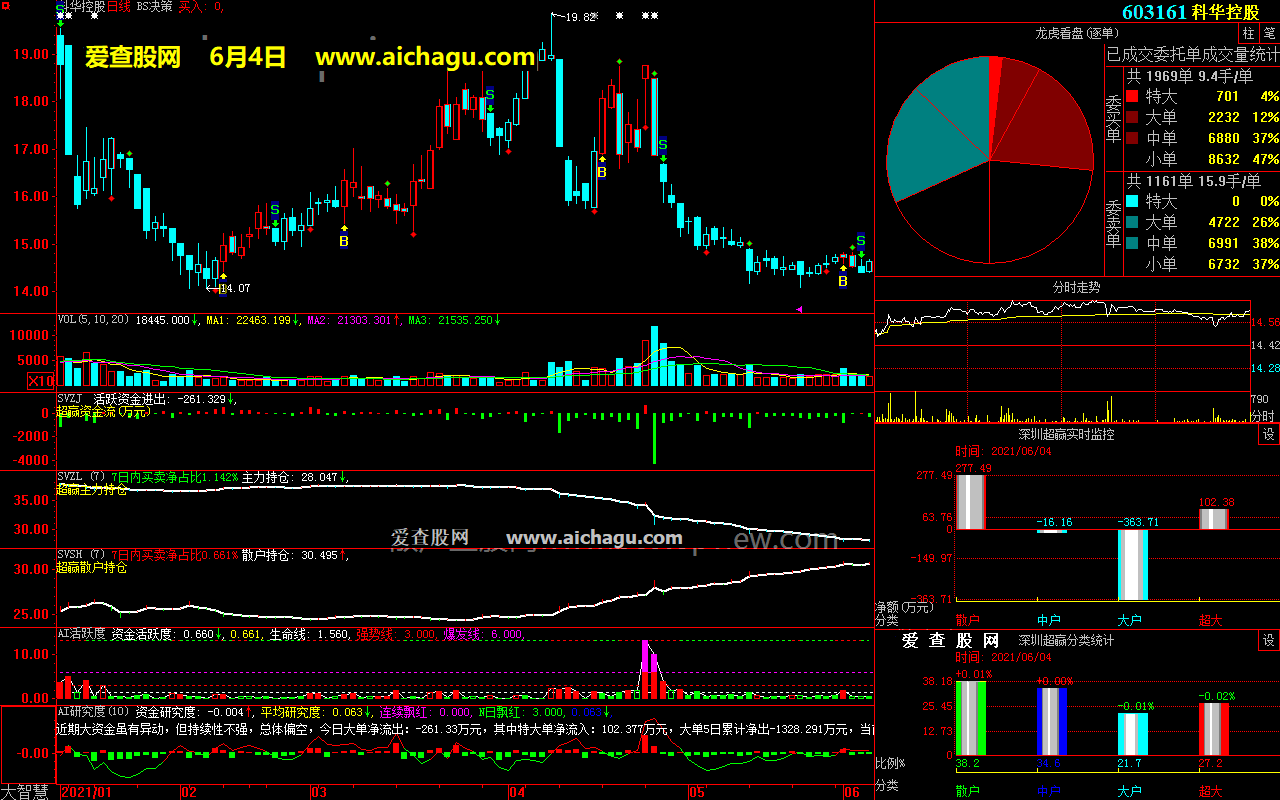Click the X10 volume scale box
The height and width of the screenshot is (800, 1280).
pyautogui.click(x=41, y=380)
